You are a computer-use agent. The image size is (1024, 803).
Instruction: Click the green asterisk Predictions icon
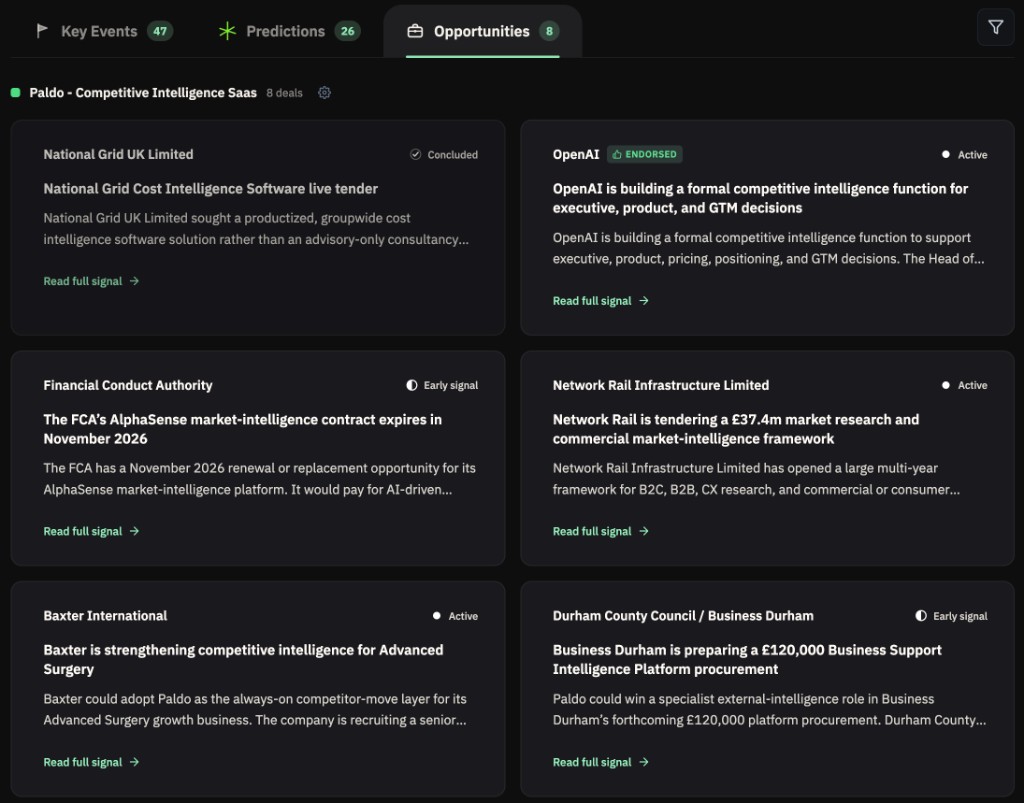tap(227, 31)
